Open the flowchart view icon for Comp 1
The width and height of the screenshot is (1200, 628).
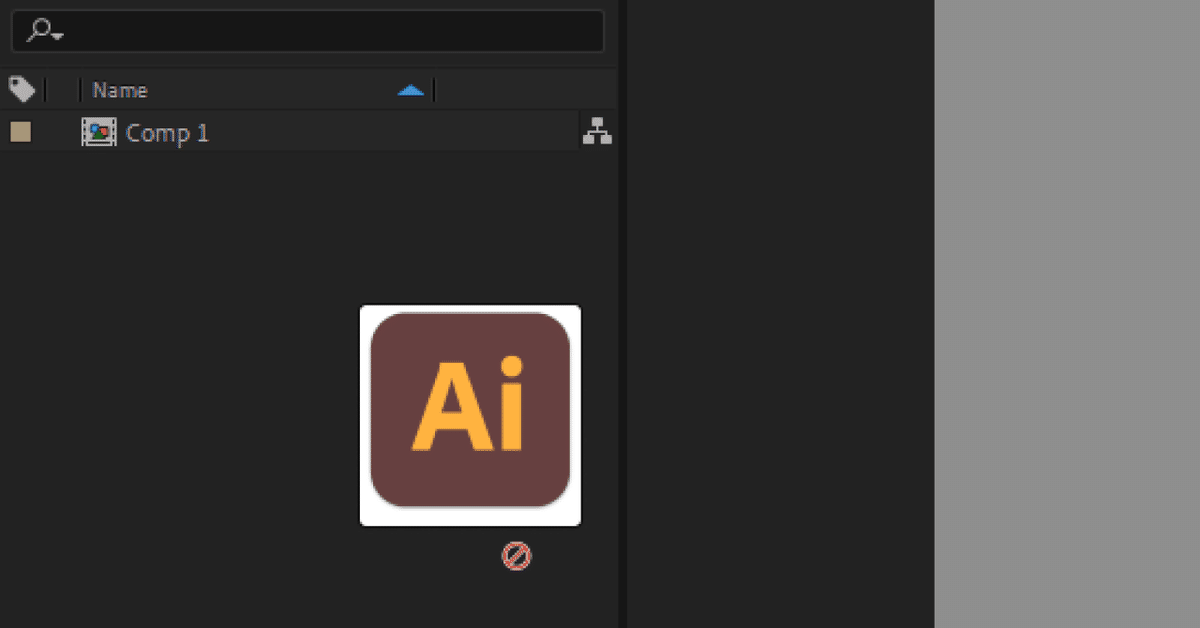[597, 131]
